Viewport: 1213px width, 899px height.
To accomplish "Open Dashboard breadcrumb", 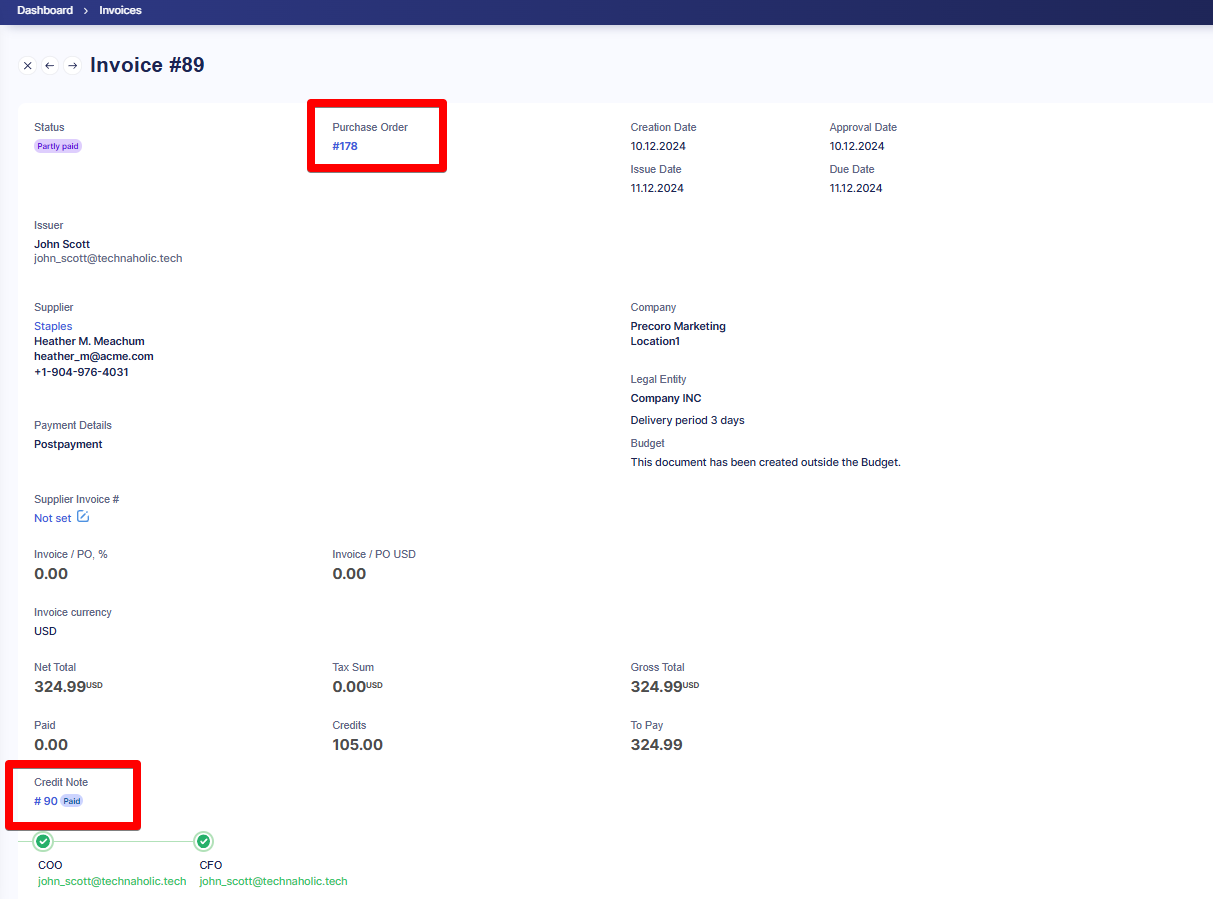I will pos(45,10).
